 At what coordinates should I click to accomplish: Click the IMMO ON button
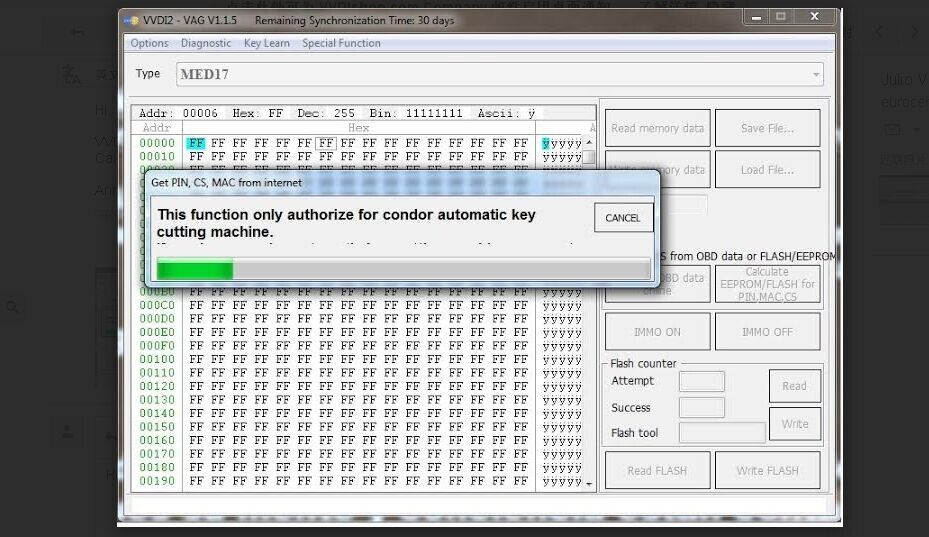[x=657, y=332]
